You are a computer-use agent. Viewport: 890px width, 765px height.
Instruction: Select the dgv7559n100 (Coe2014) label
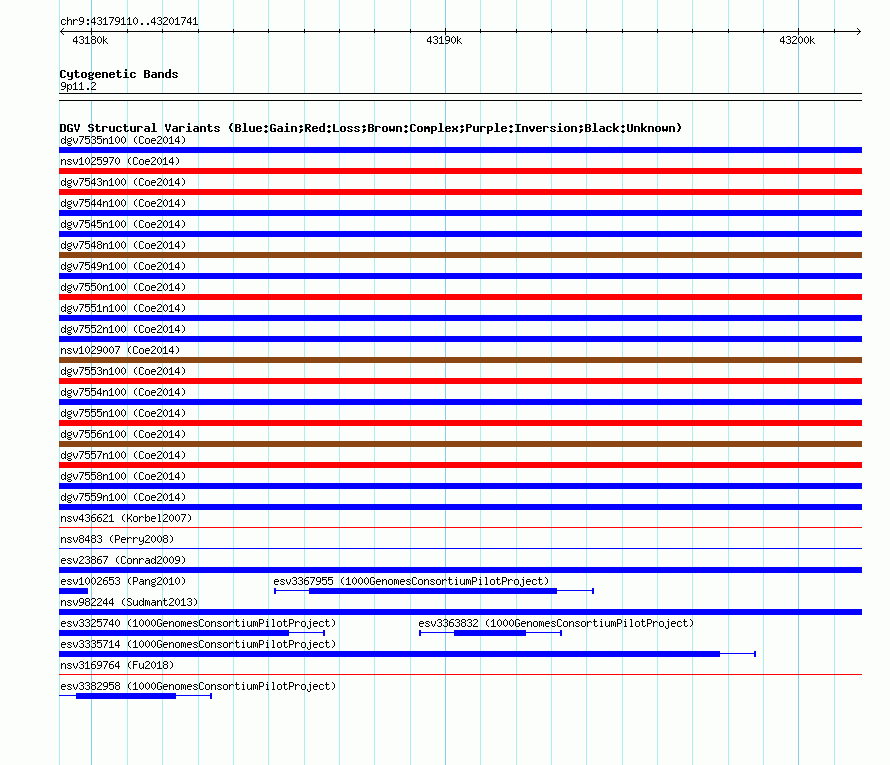click(123, 497)
